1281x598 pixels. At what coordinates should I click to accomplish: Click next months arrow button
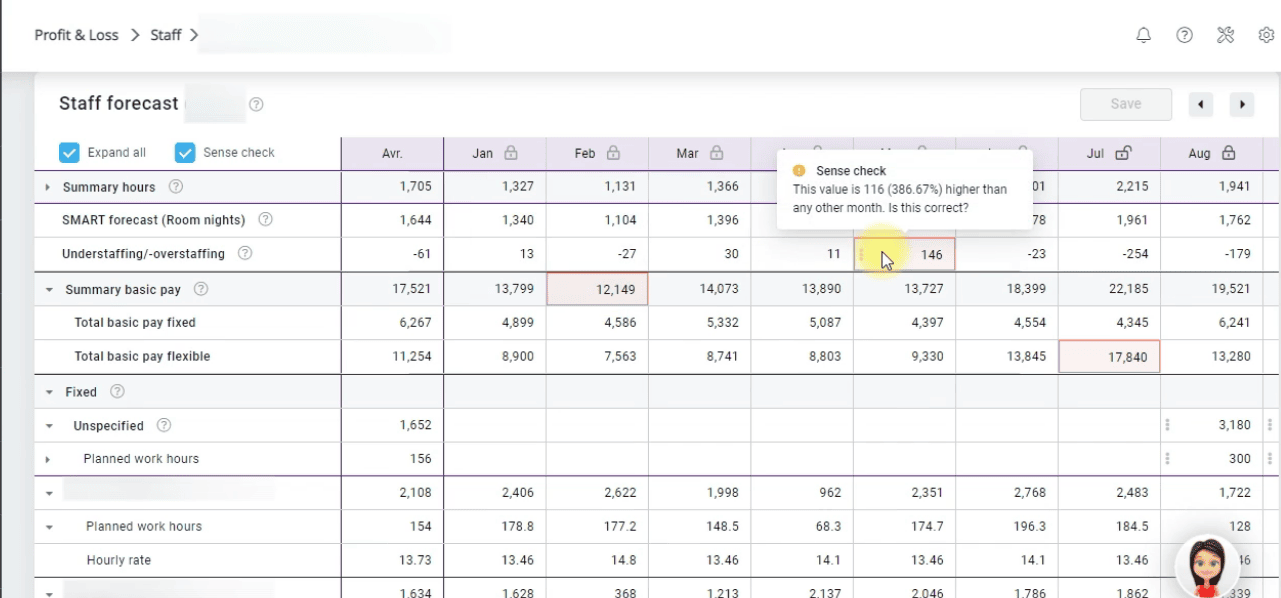[1241, 104]
